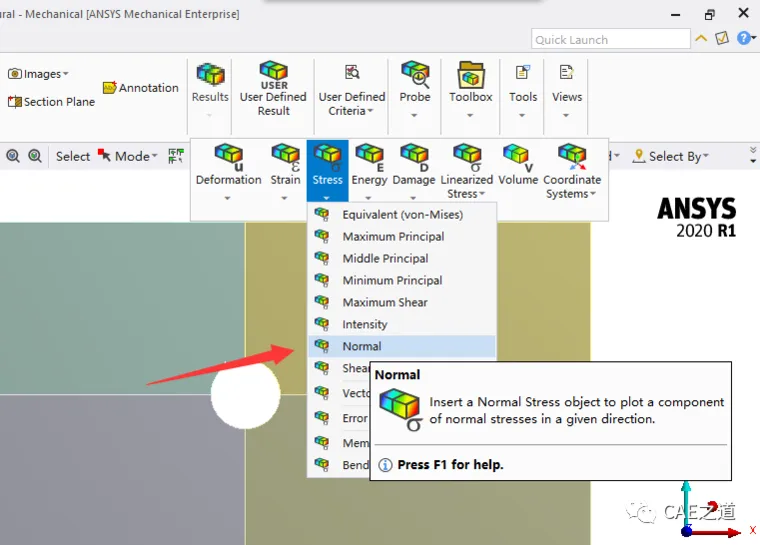Open User Defined Criteria icon
Screen dimensions: 760x545
click(x=352, y=72)
